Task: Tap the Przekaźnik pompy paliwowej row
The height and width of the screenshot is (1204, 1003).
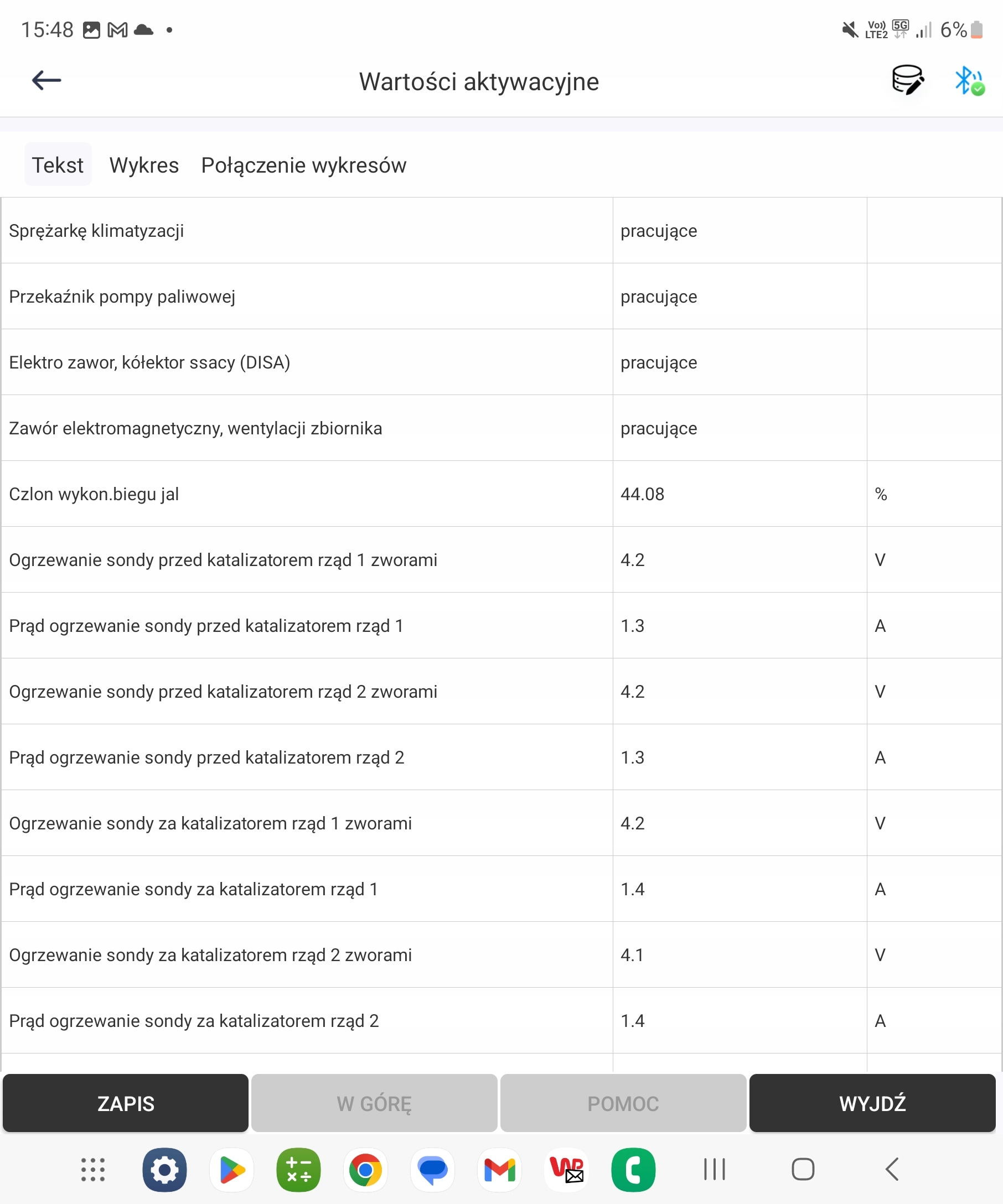Action: 306,297
